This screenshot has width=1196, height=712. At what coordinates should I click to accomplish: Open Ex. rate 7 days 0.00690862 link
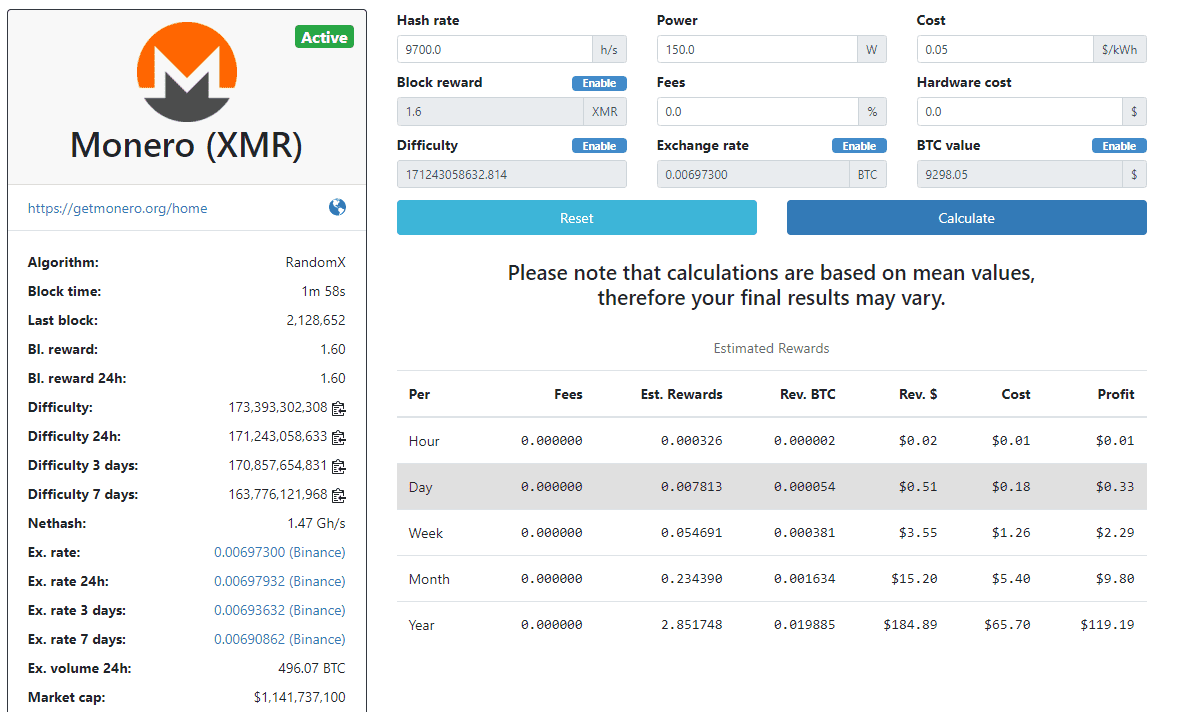tap(279, 639)
